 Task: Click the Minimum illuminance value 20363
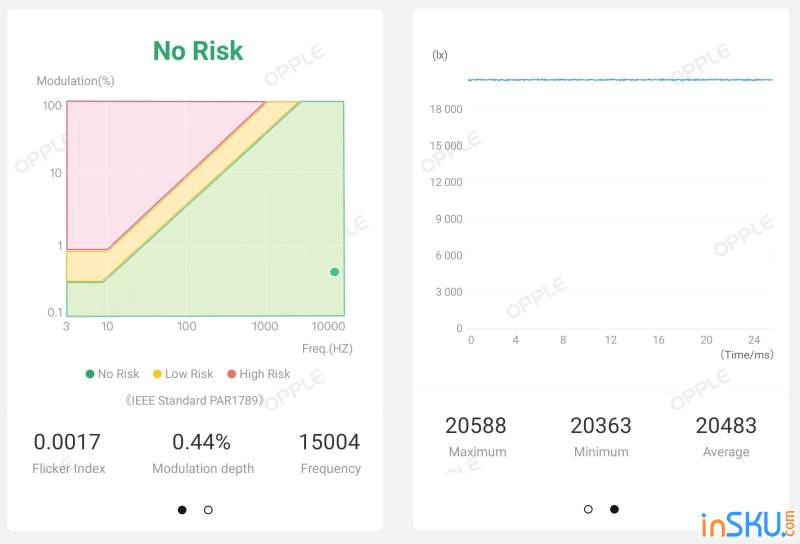coord(601,426)
